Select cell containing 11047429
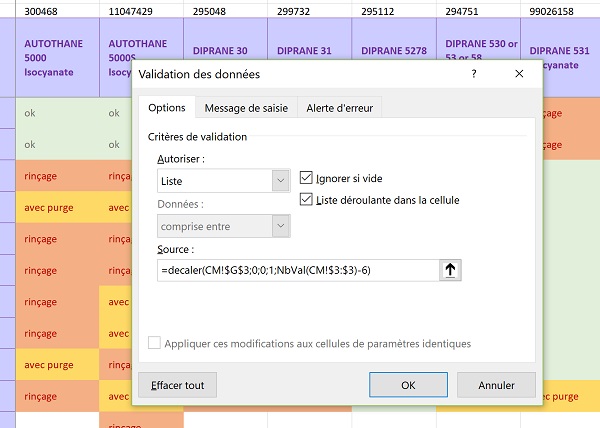This screenshot has height=428, width=600. [142, 11]
